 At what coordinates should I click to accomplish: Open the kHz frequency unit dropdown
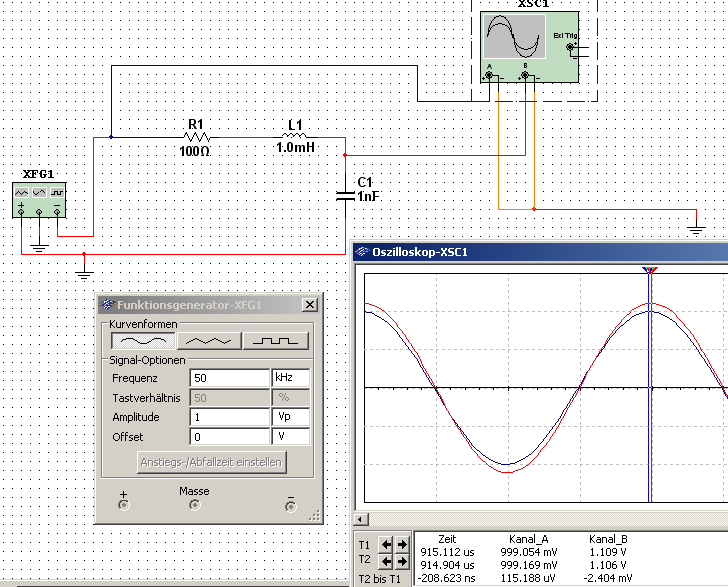[x=290, y=378]
